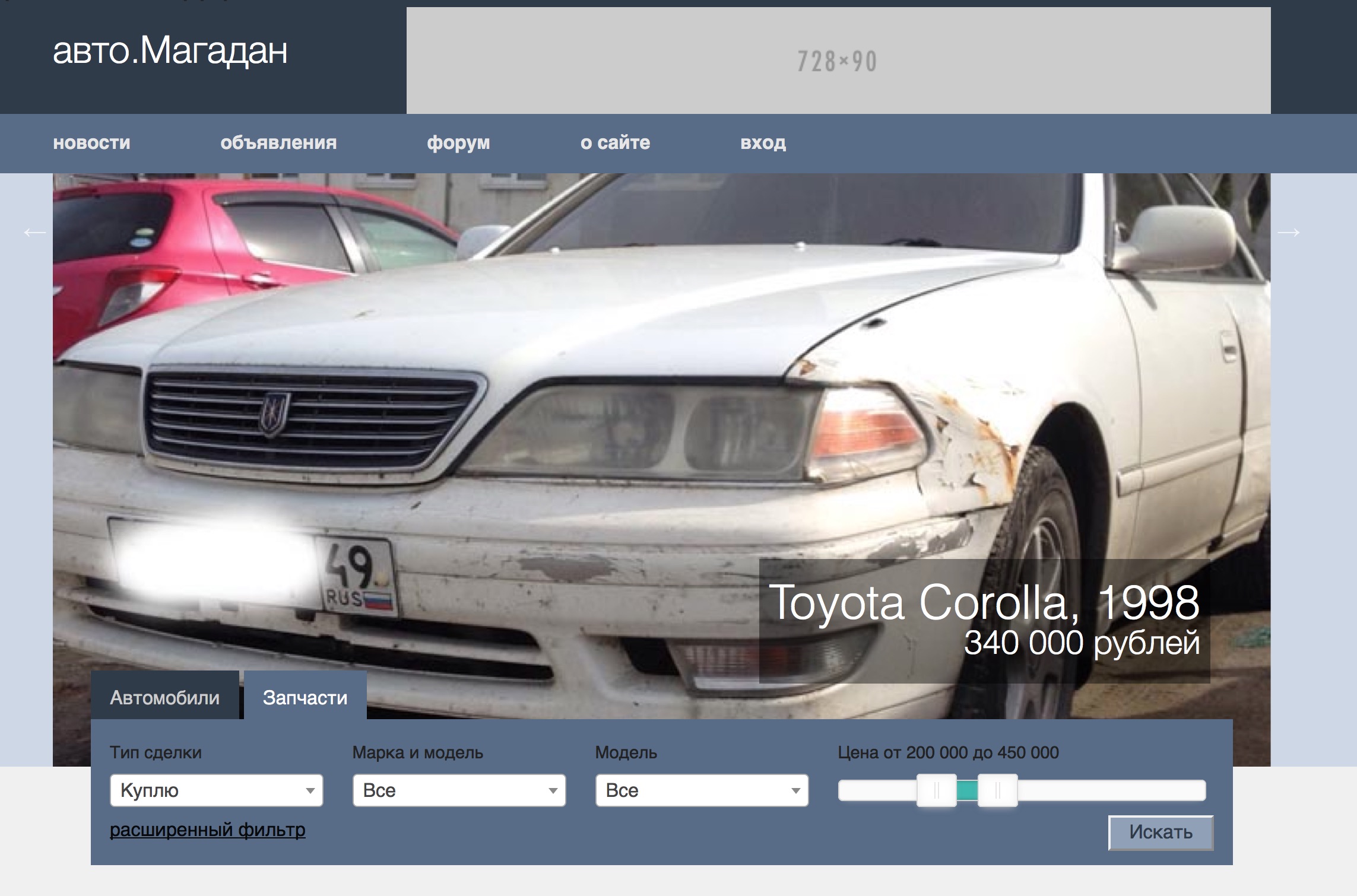Go to the объявления section

pyautogui.click(x=278, y=143)
